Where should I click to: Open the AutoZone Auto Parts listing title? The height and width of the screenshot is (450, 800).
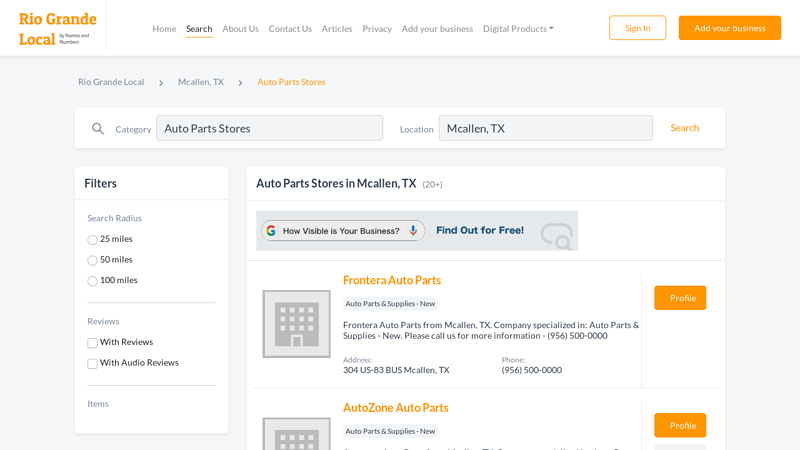pyautogui.click(x=395, y=408)
